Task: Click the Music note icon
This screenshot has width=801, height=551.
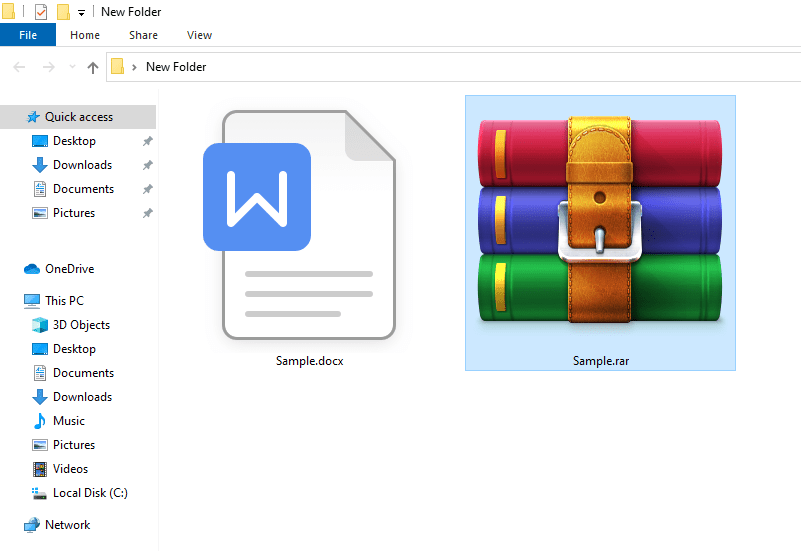Action: click(39, 421)
